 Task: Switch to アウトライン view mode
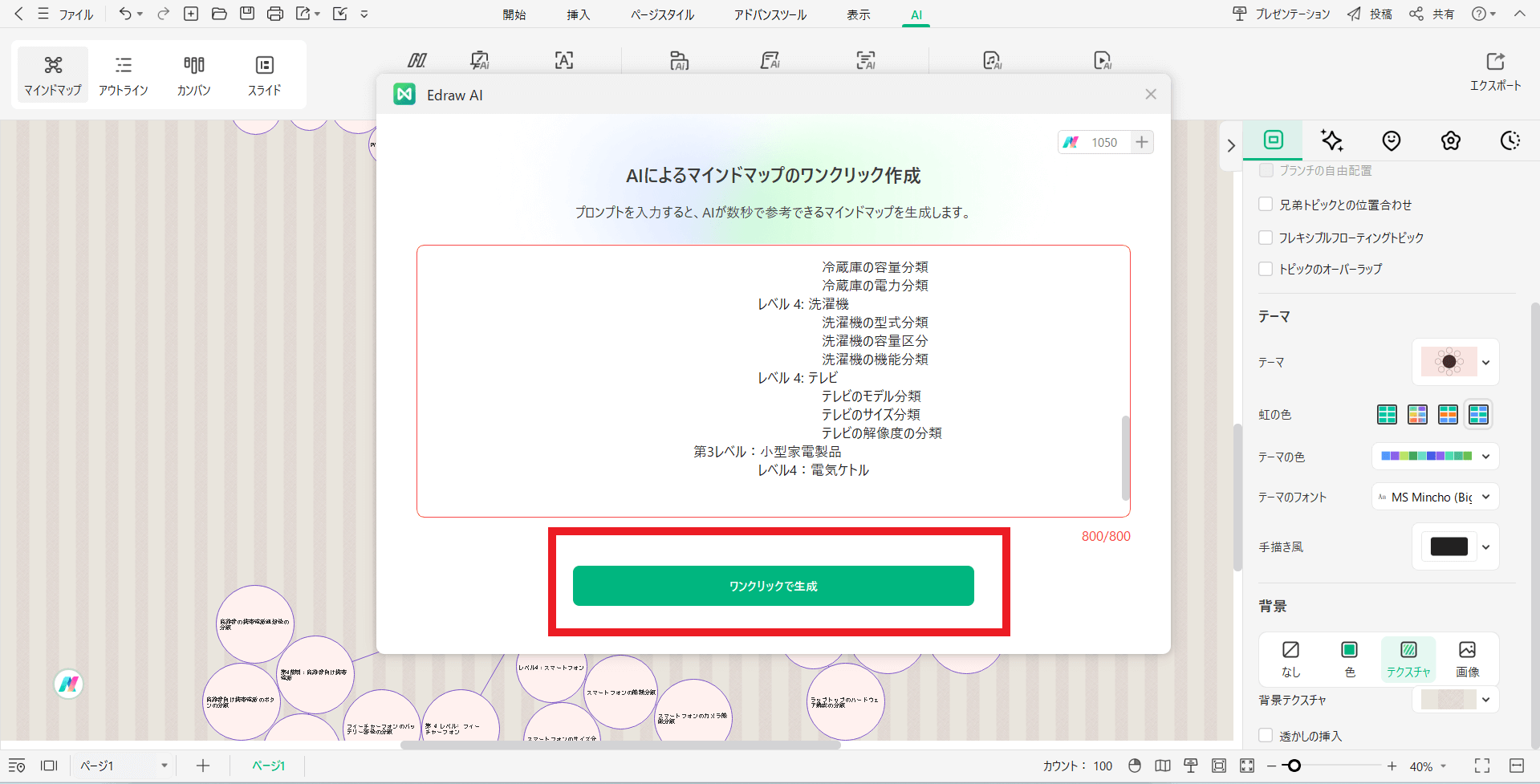[124, 75]
